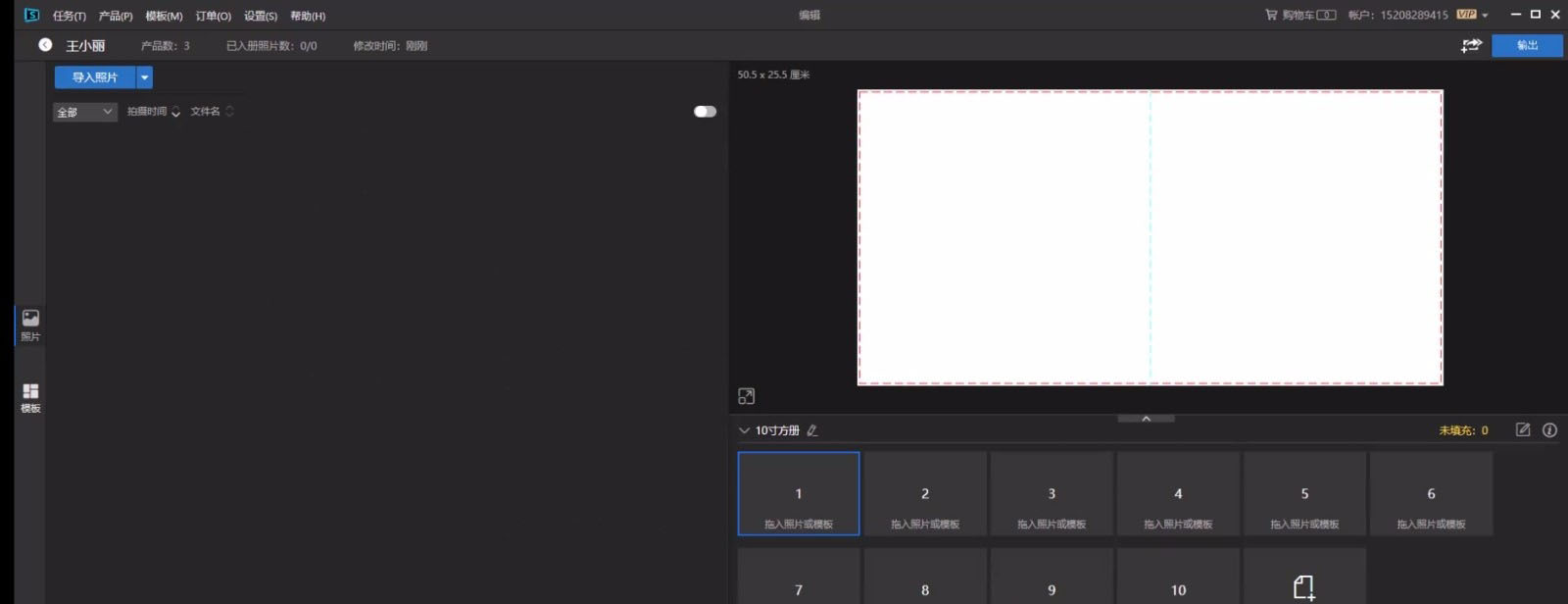Click the expand preview icon below canvas
1568x604 pixels.
point(747,396)
